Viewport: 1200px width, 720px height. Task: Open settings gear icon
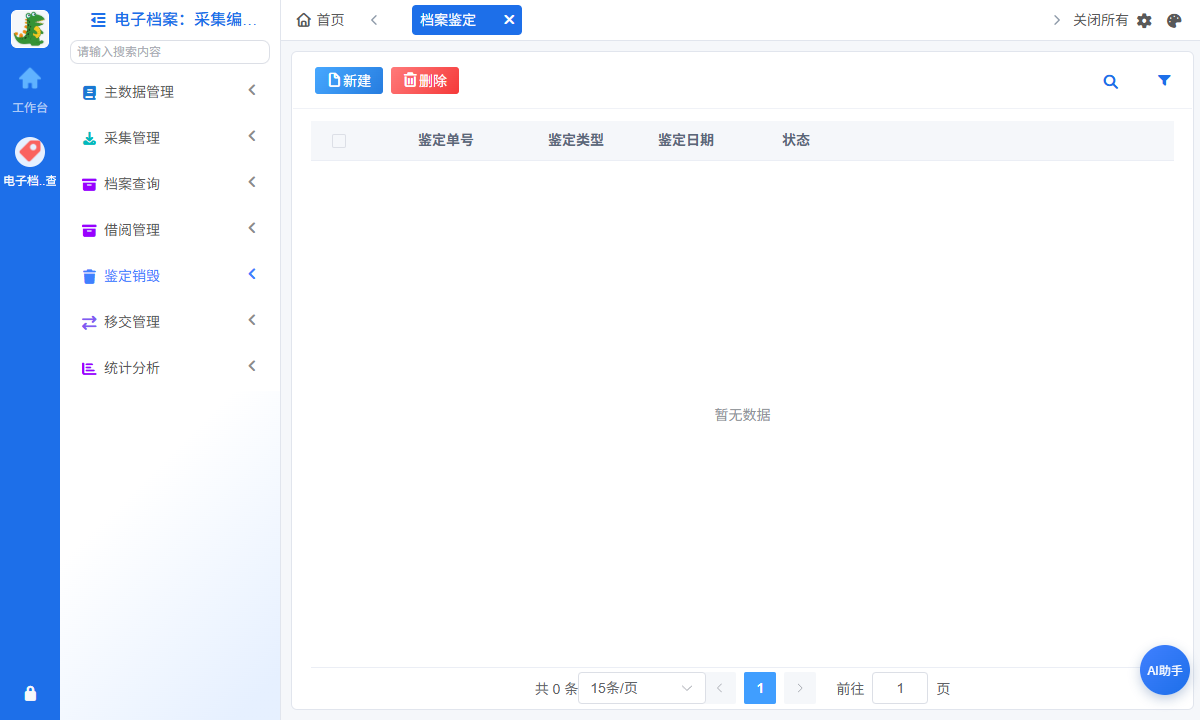1145,20
